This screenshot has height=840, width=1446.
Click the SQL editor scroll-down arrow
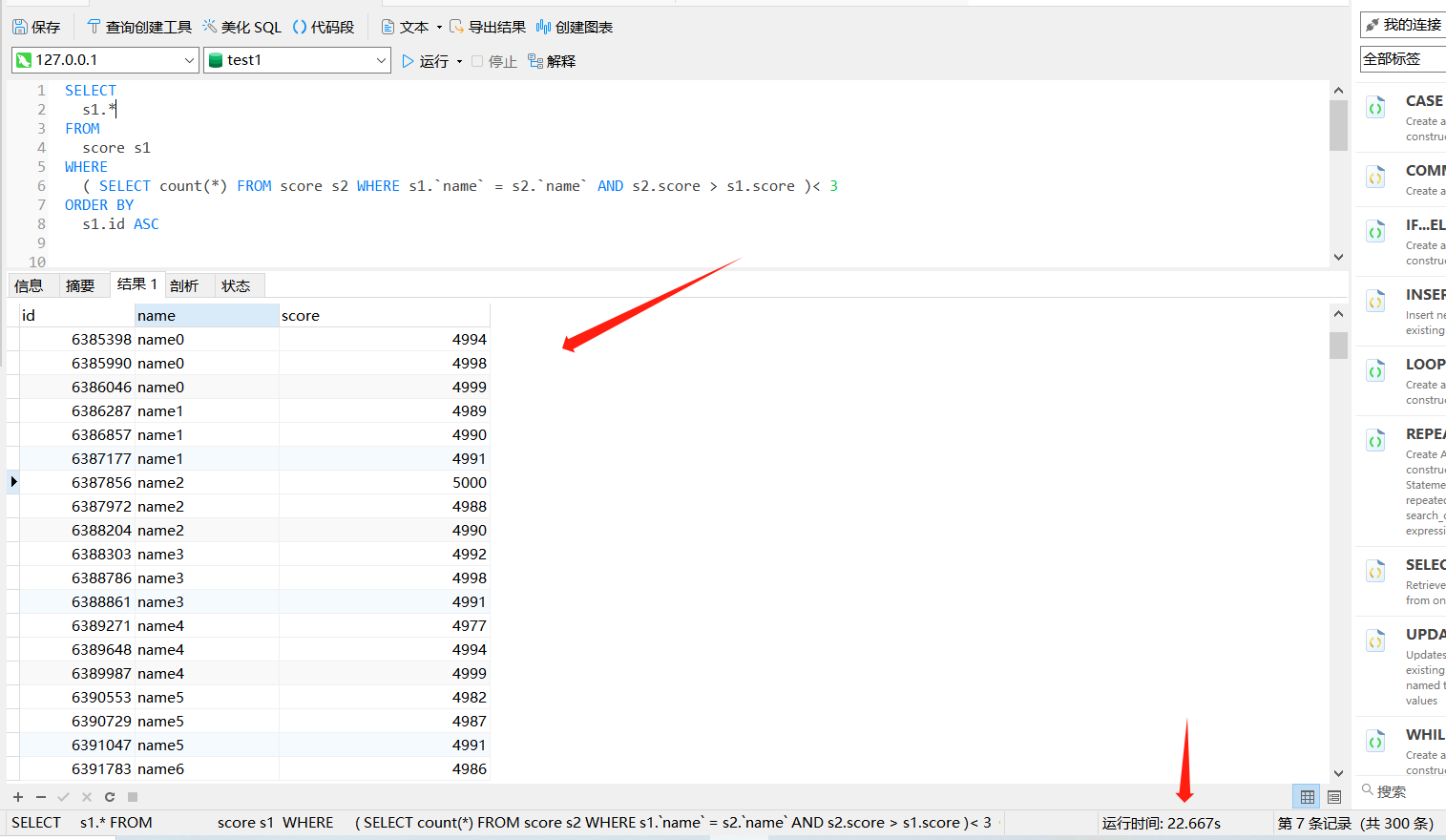(1338, 257)
